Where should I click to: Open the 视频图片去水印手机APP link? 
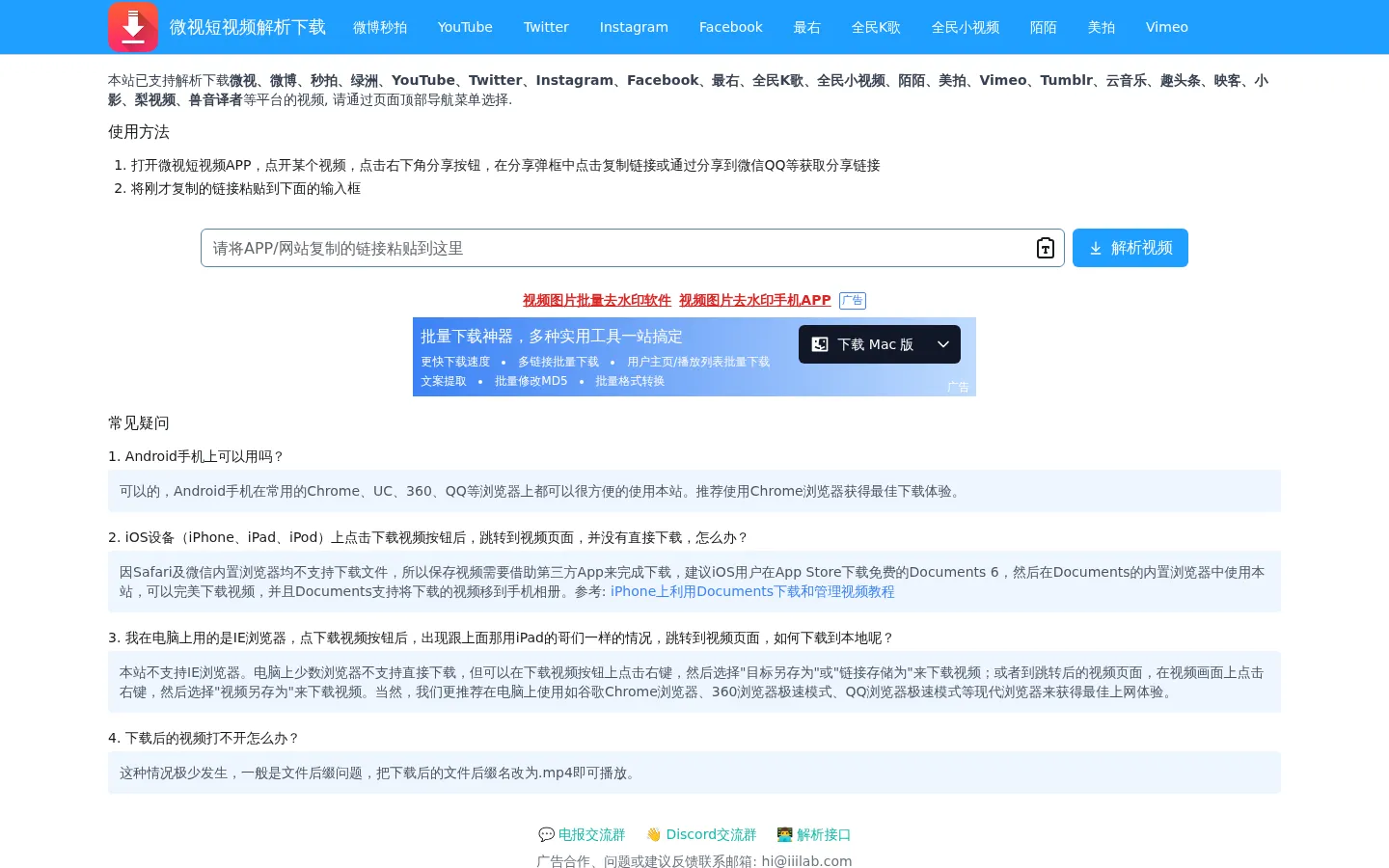755,300
